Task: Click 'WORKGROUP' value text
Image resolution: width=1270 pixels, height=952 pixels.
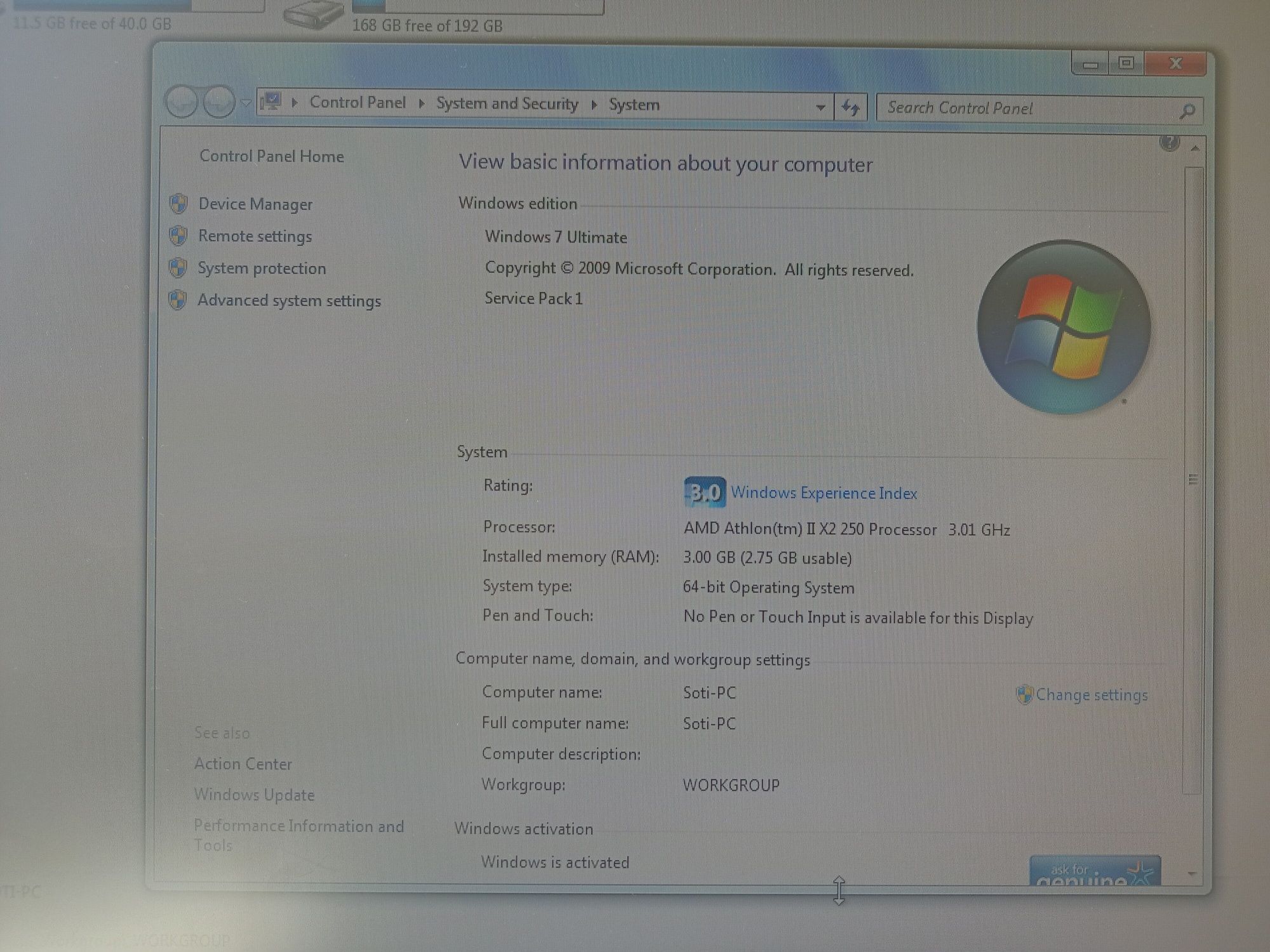Action: click(x=731, y=785)
